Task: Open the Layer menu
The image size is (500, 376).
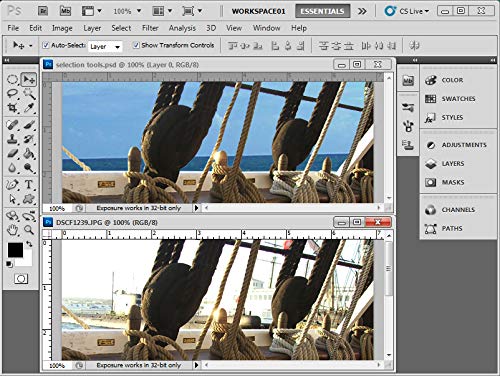Action: [x=92, y=28]
